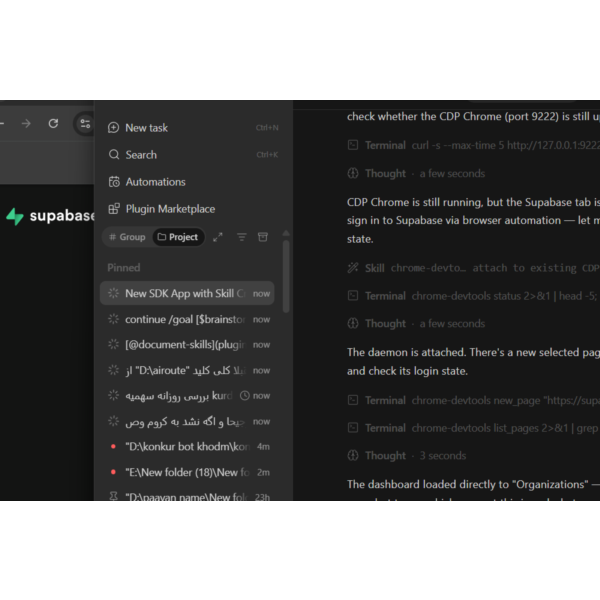
Task: Open task "D:\konkur bot khodm
Action: pyautogui.click(x=187, y=447)
